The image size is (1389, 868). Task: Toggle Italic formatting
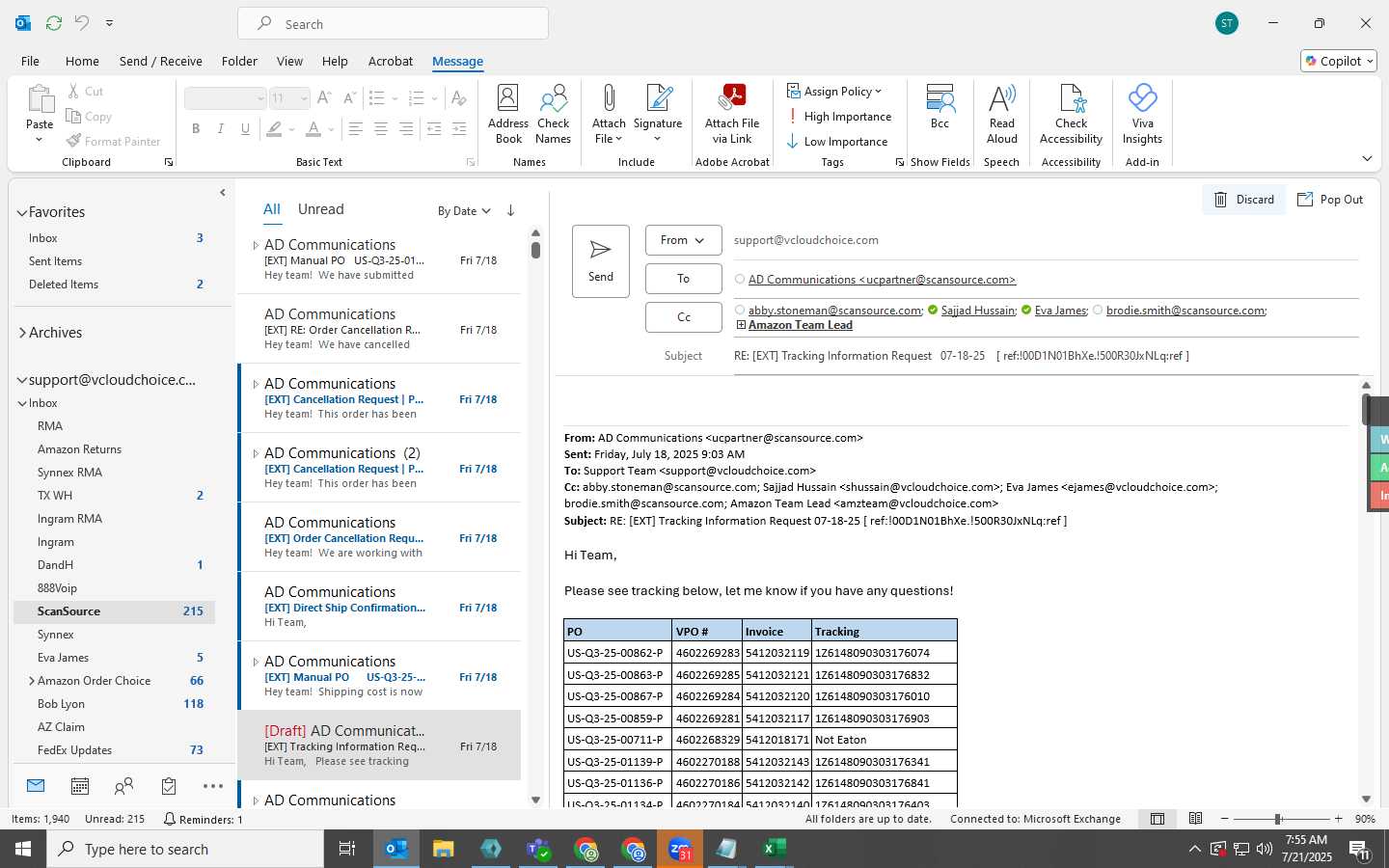coord(221,128)
